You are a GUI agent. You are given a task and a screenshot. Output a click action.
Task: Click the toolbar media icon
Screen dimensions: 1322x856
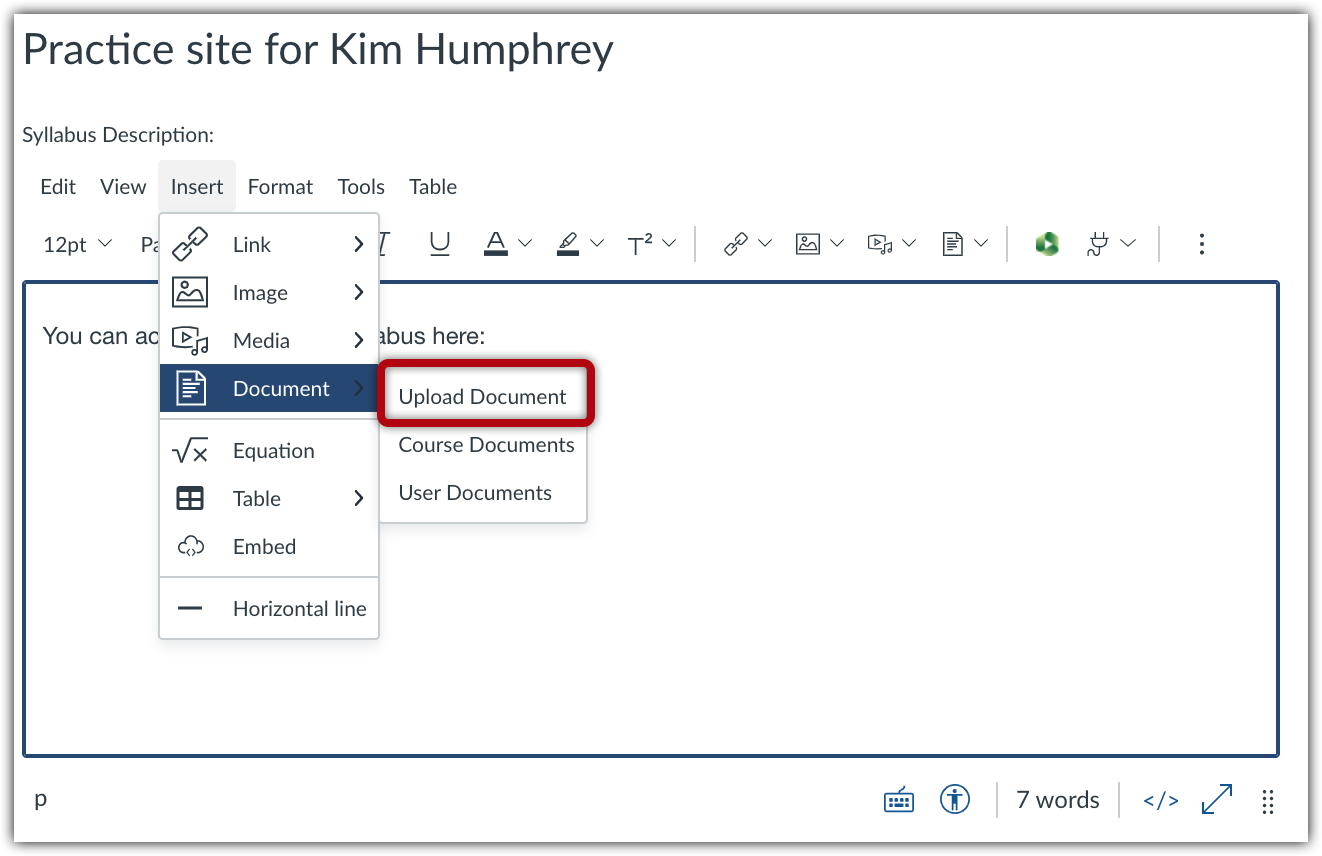coord(880,244)
